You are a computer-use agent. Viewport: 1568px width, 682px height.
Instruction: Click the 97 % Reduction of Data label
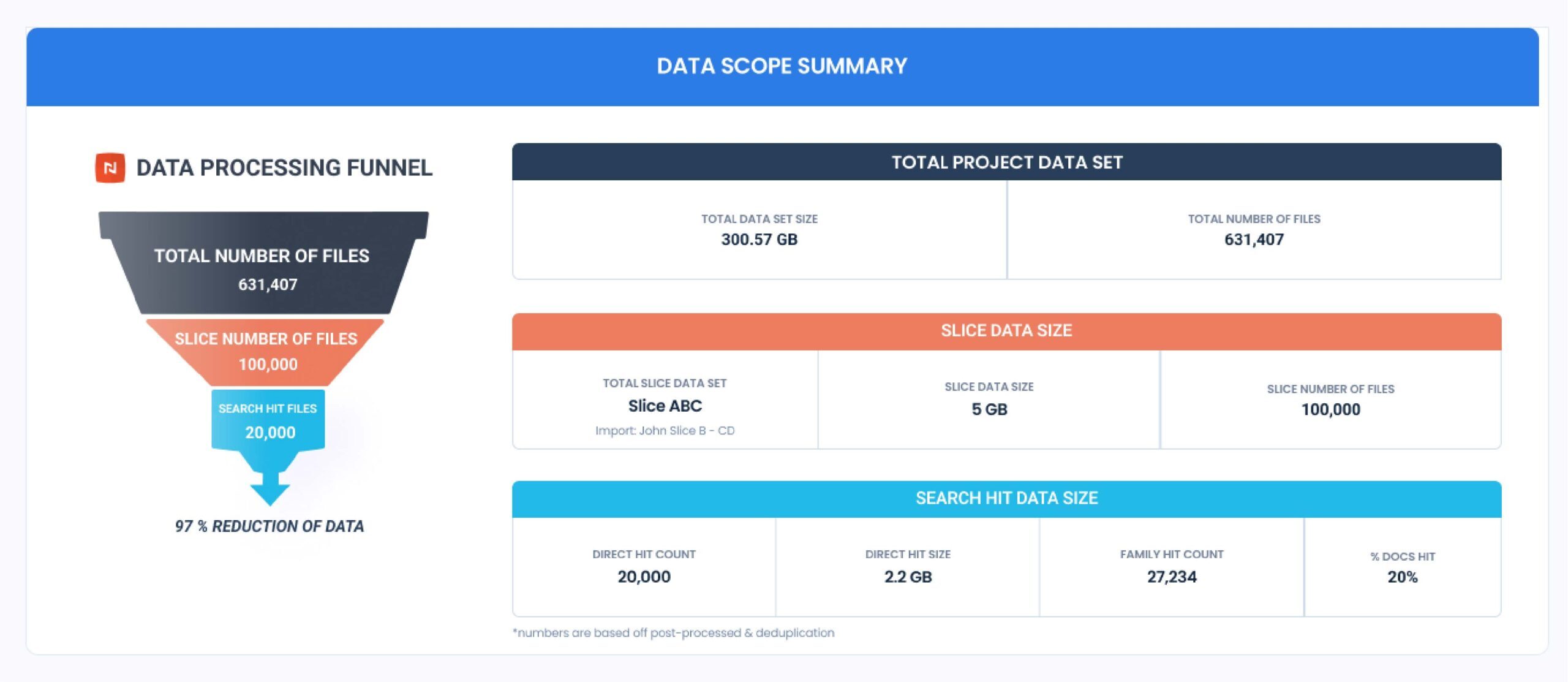pos(269,526)
